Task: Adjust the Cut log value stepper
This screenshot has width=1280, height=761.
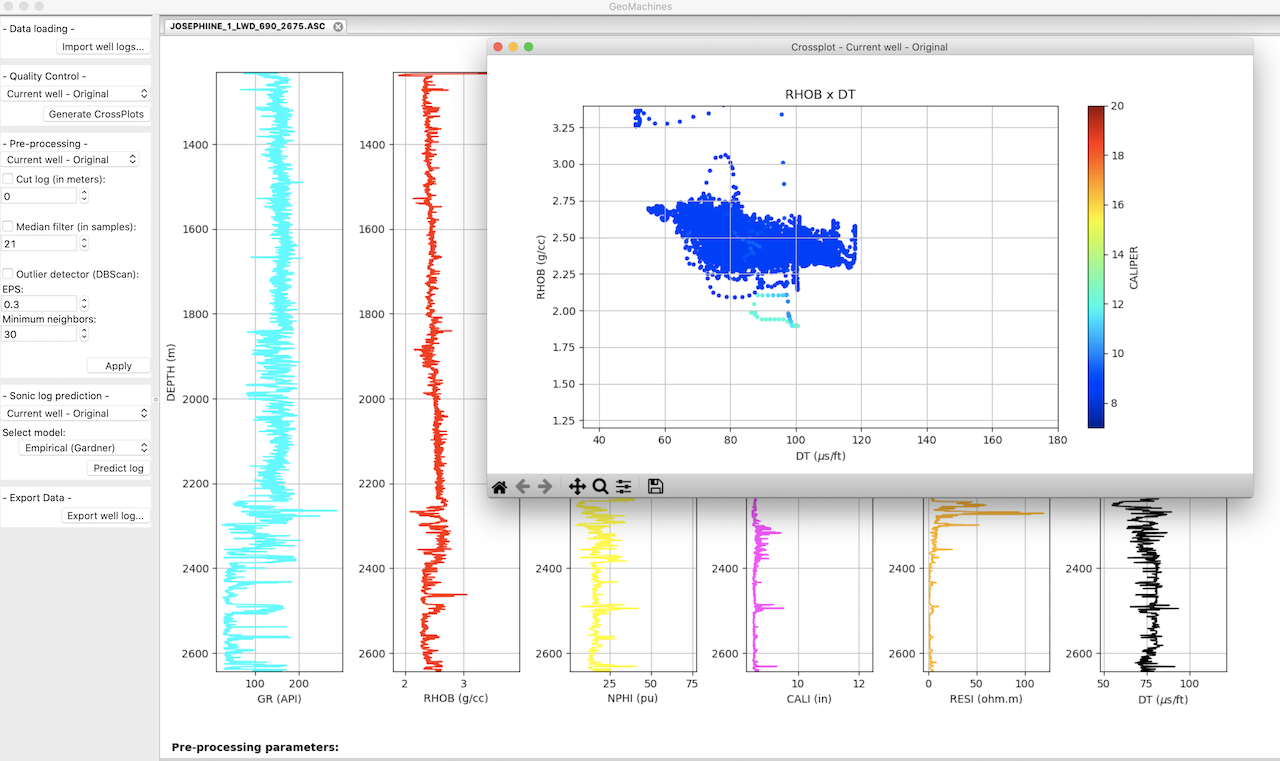Action: [84, 196]
